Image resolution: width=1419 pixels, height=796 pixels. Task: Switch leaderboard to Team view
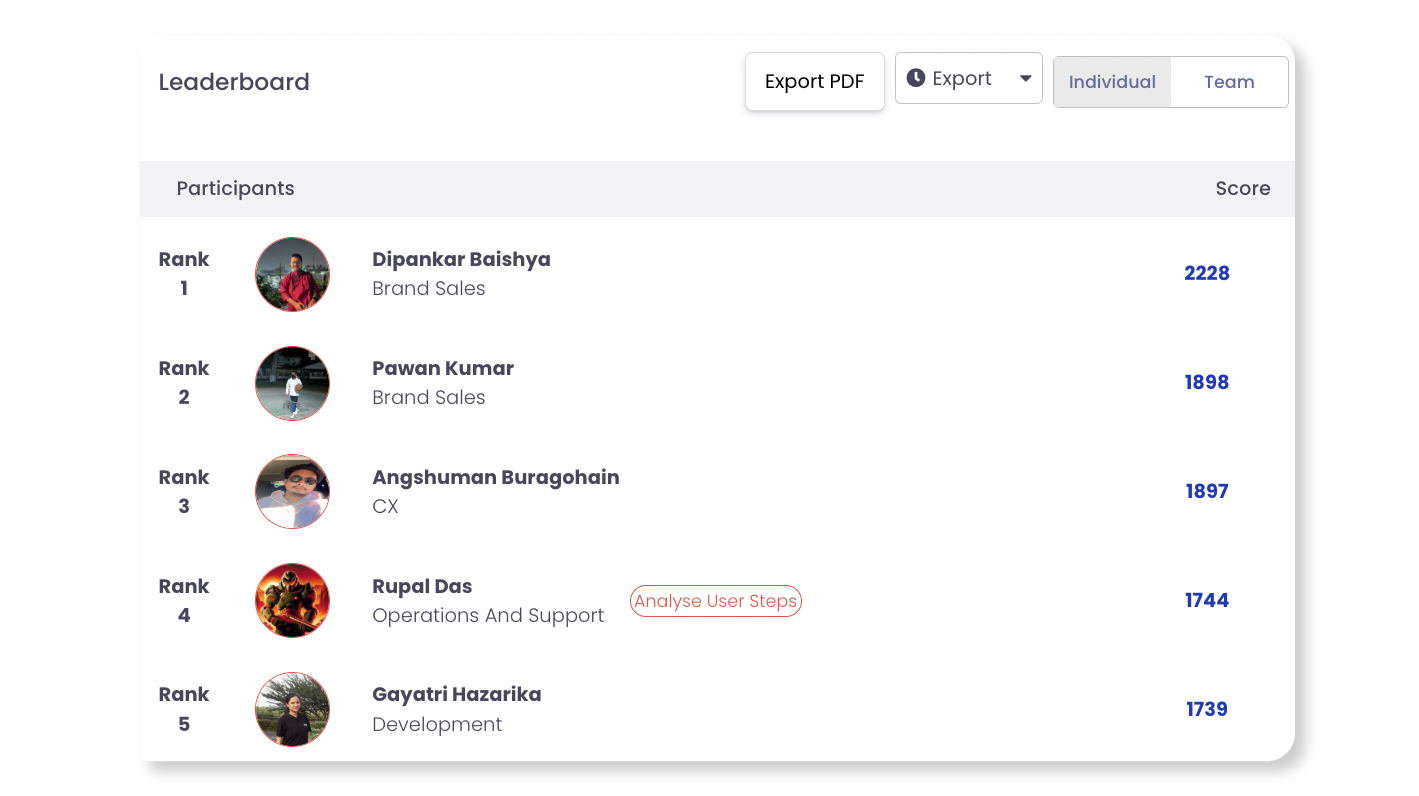coord(1229,82)
